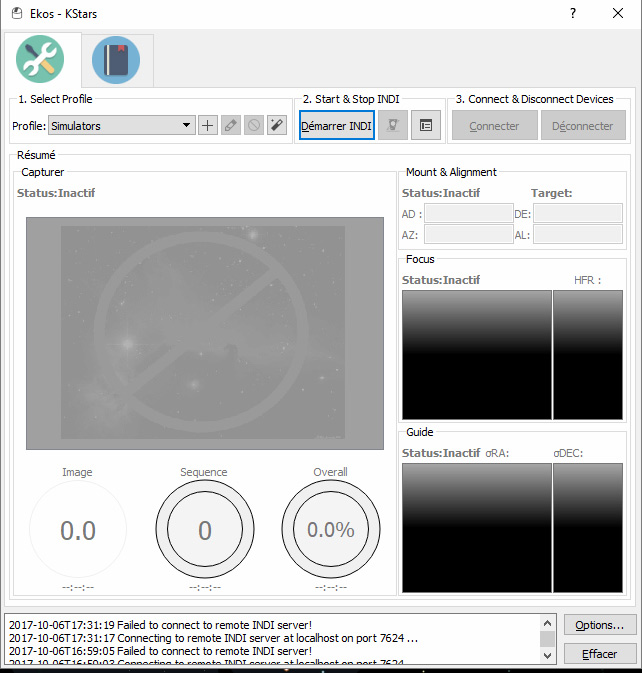Open the INDI control panel lamp icon
This screenshot has height=673, width=642.
393,125
